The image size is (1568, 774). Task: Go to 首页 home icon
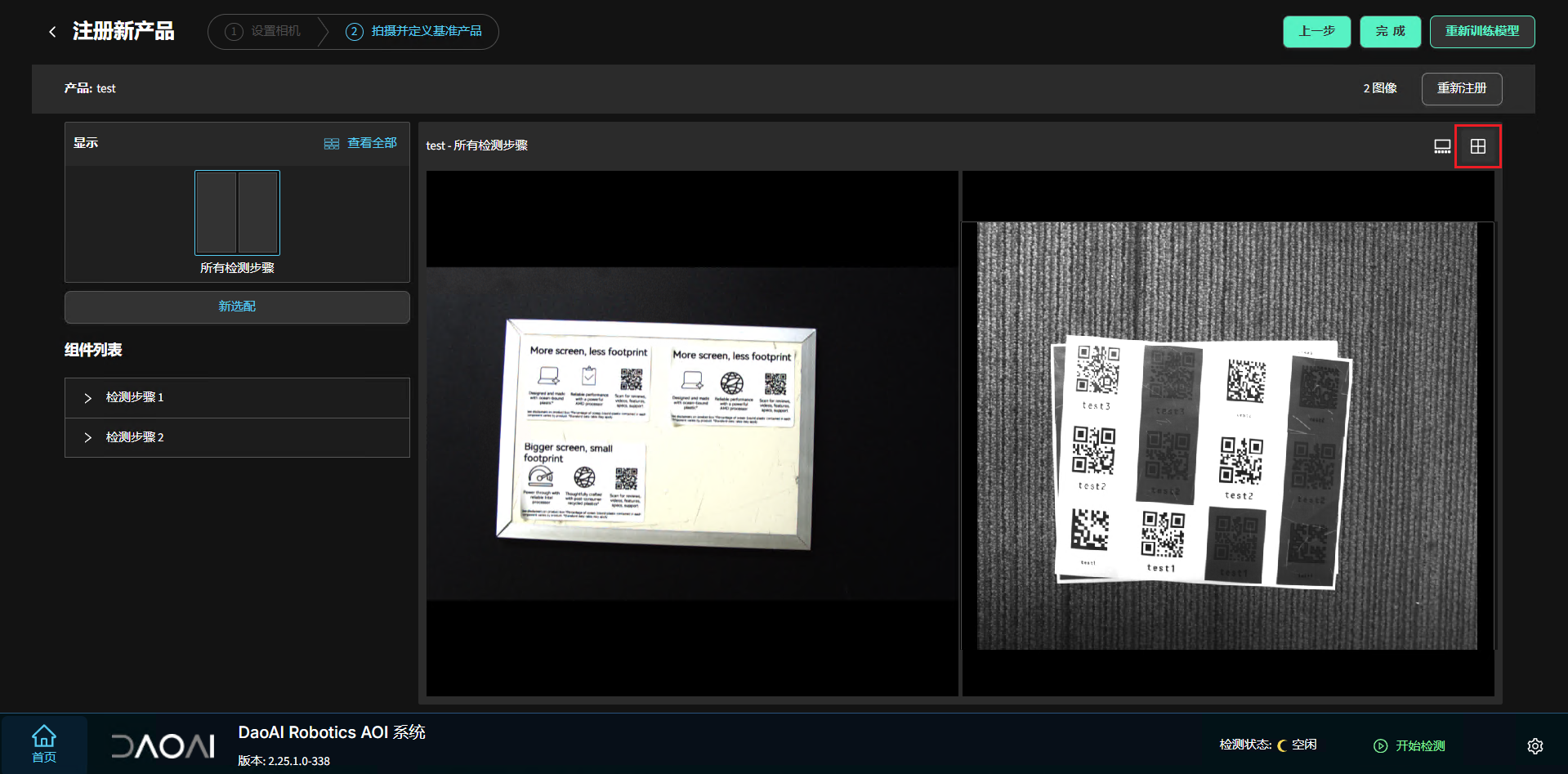[x=44, y=744]
